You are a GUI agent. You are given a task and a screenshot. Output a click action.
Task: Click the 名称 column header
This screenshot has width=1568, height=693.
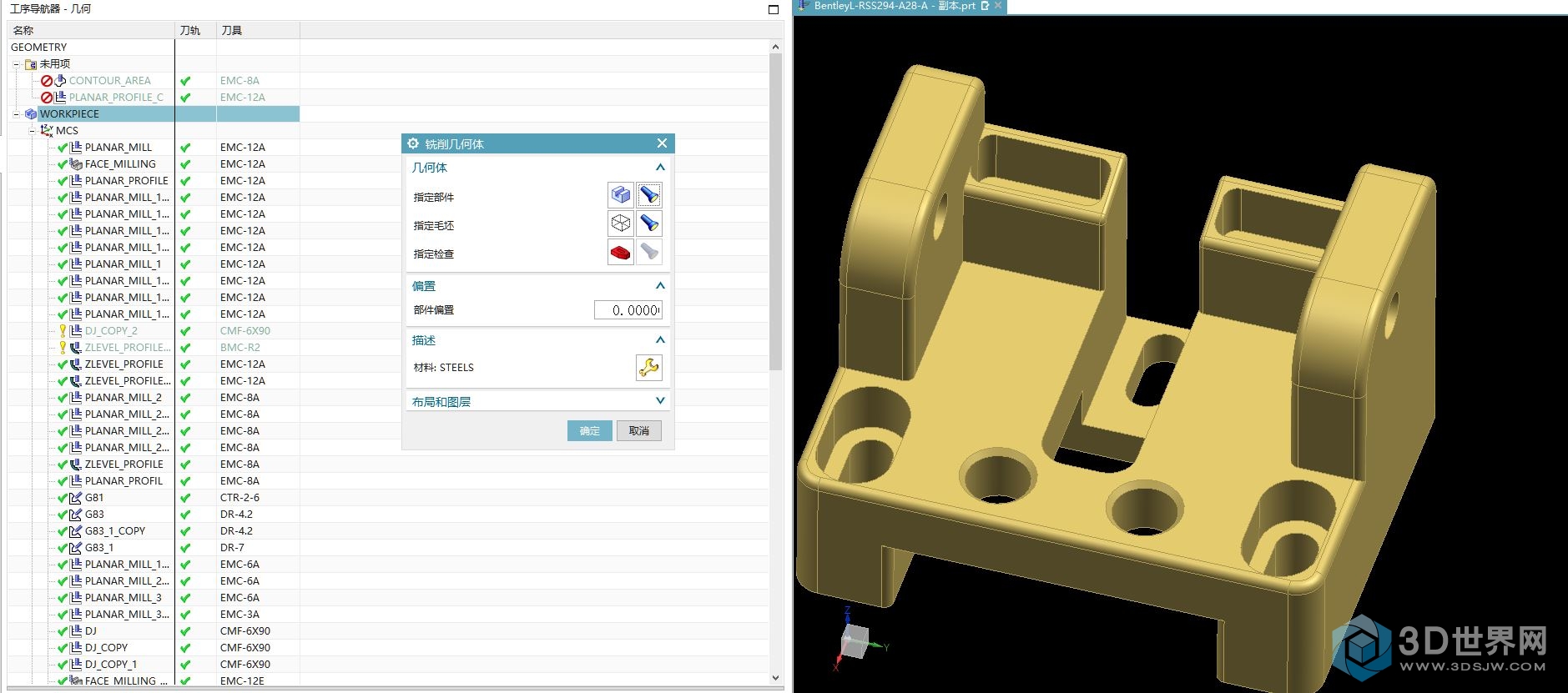pos(92,31)
